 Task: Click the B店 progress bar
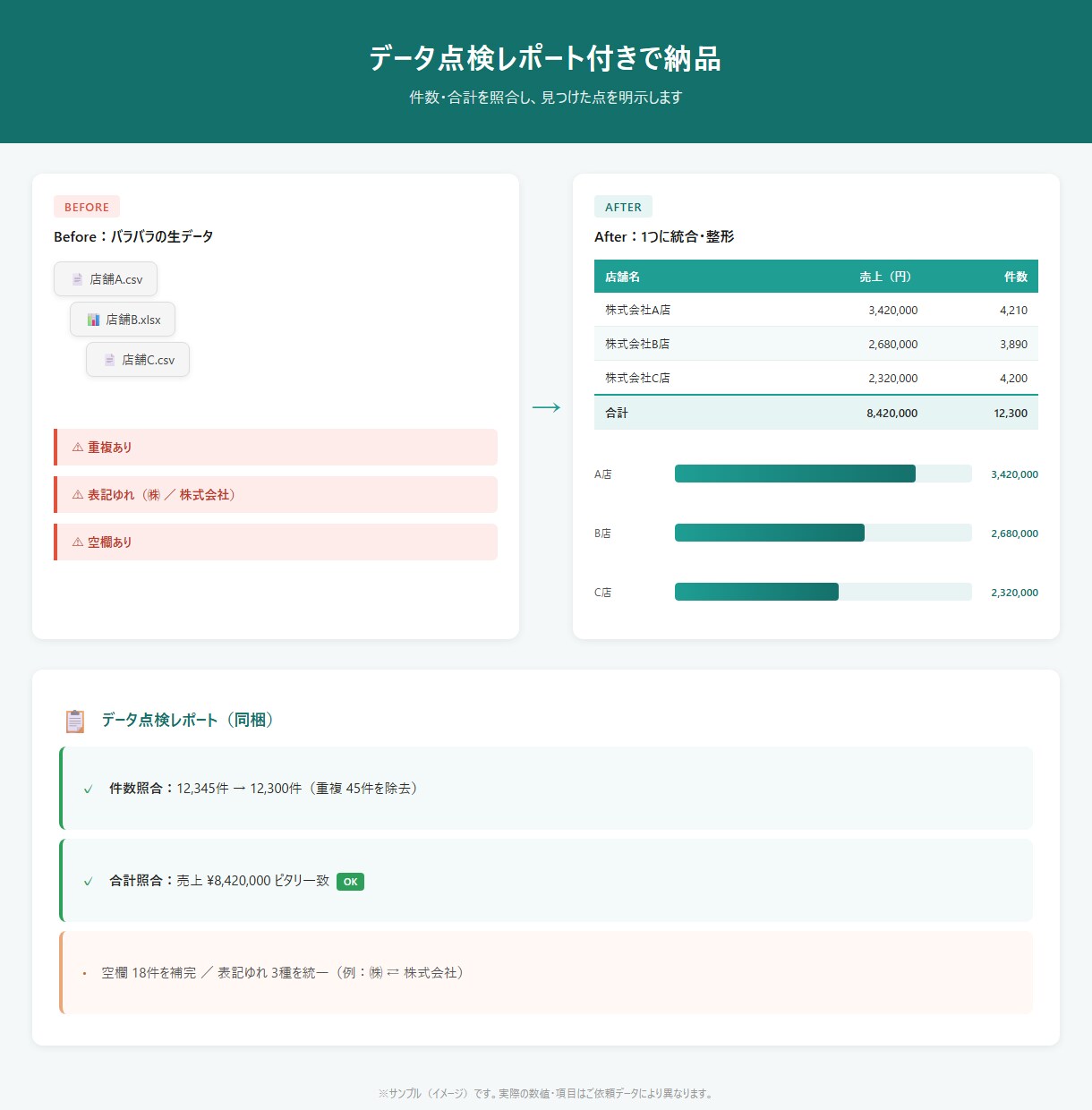tap(823, 533)
